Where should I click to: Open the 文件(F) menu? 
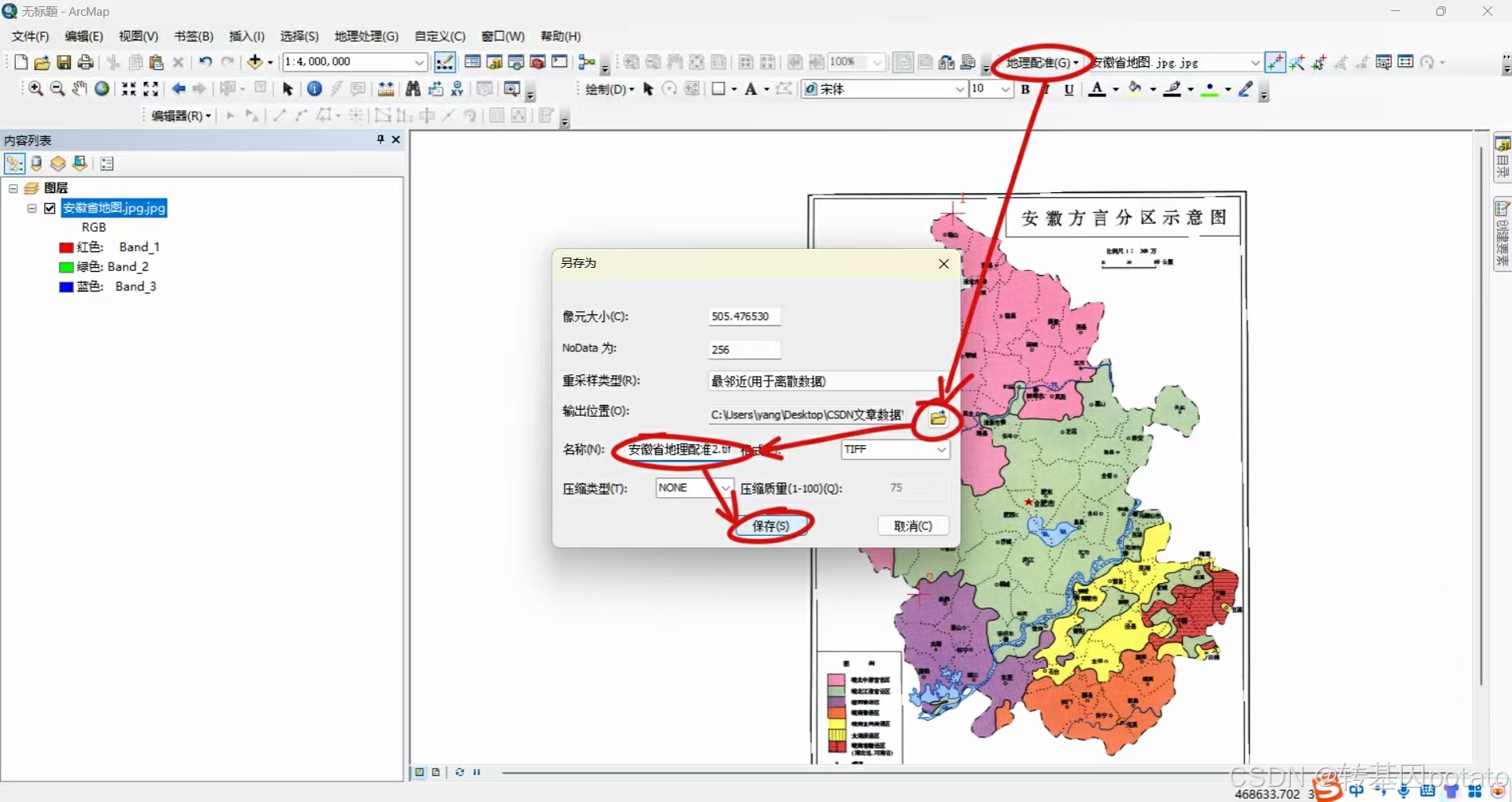(x=30, y=36)
